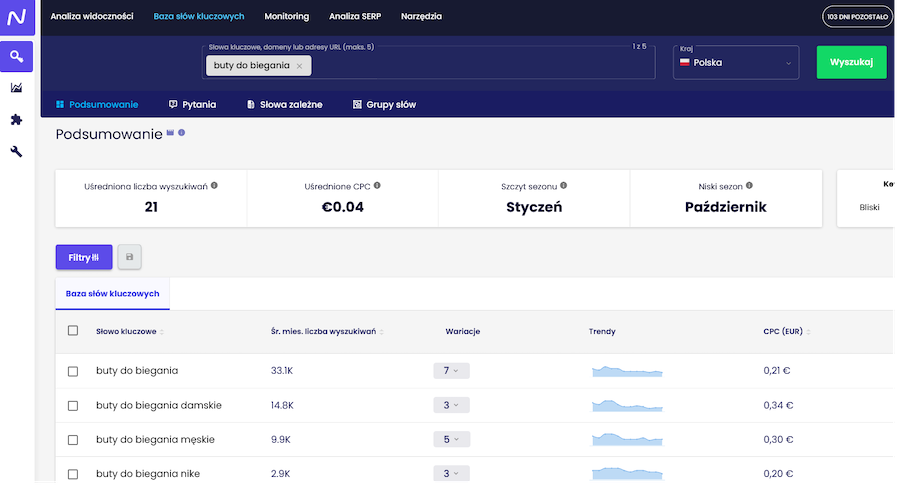Check the 'buty do biegania męskie' checkbox
The image size is (900, 486).
(73, 440)
